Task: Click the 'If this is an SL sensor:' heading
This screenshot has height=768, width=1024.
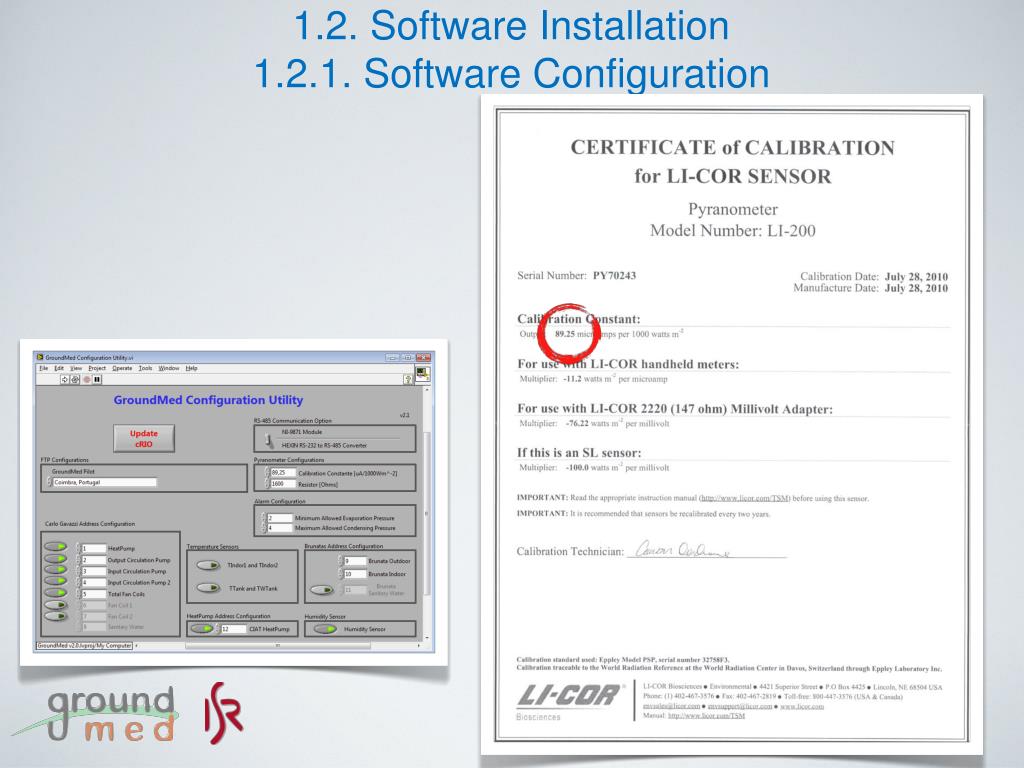Action: pos(579,453)
